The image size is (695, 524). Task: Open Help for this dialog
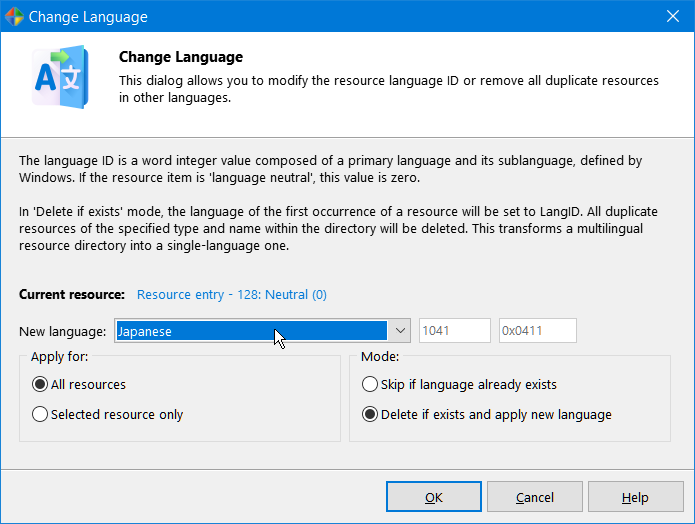pyautogui.click(x=636, y=497)
